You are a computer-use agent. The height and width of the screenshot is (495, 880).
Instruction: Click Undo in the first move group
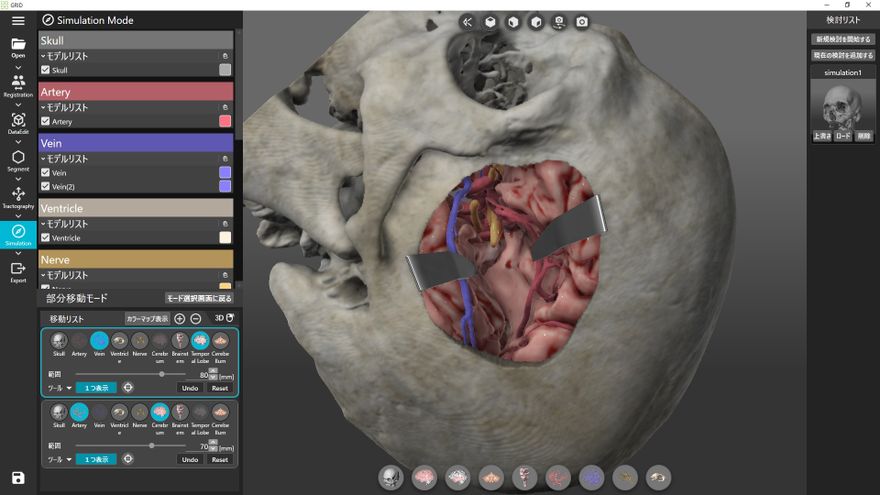190,388
